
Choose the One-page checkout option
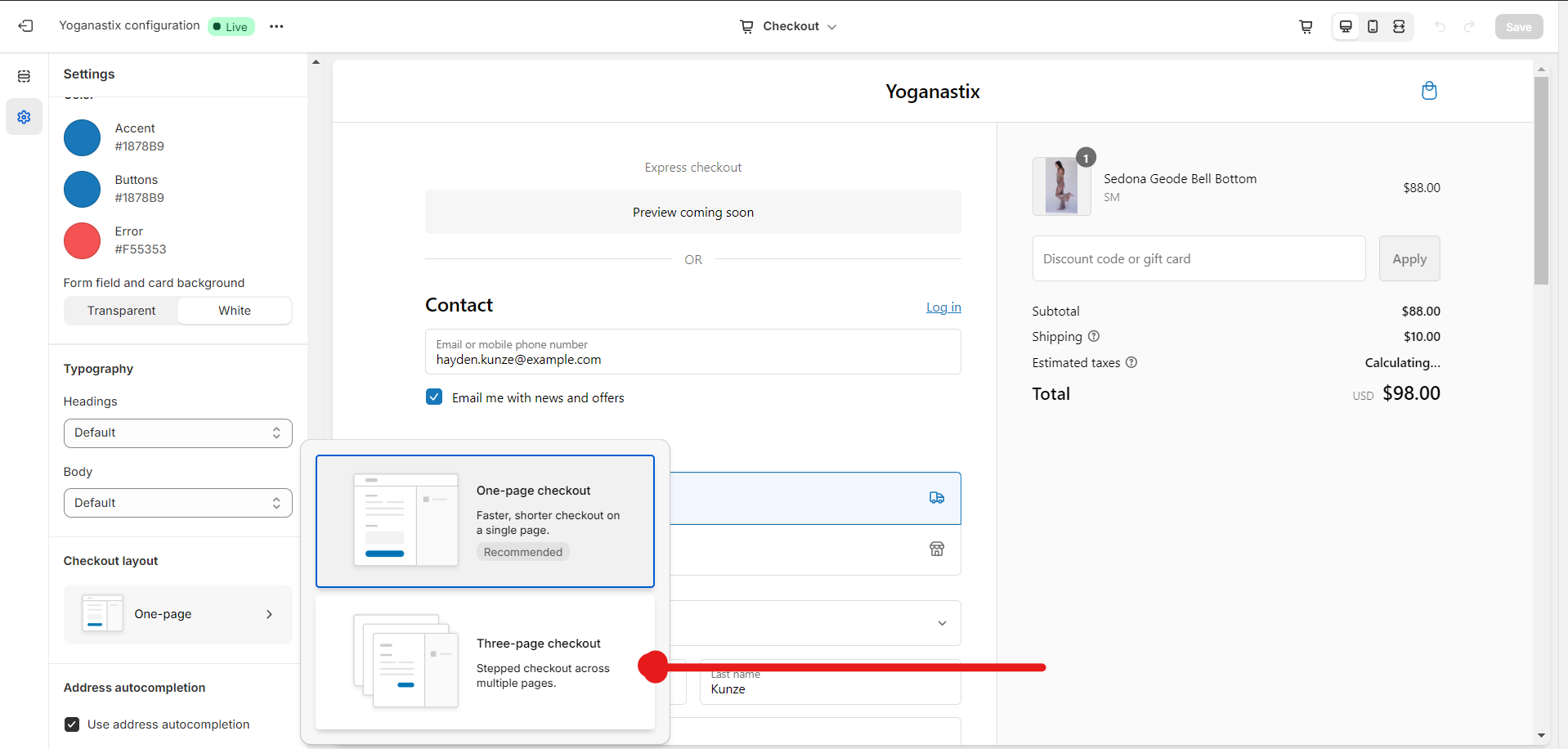tap(485, 521)
